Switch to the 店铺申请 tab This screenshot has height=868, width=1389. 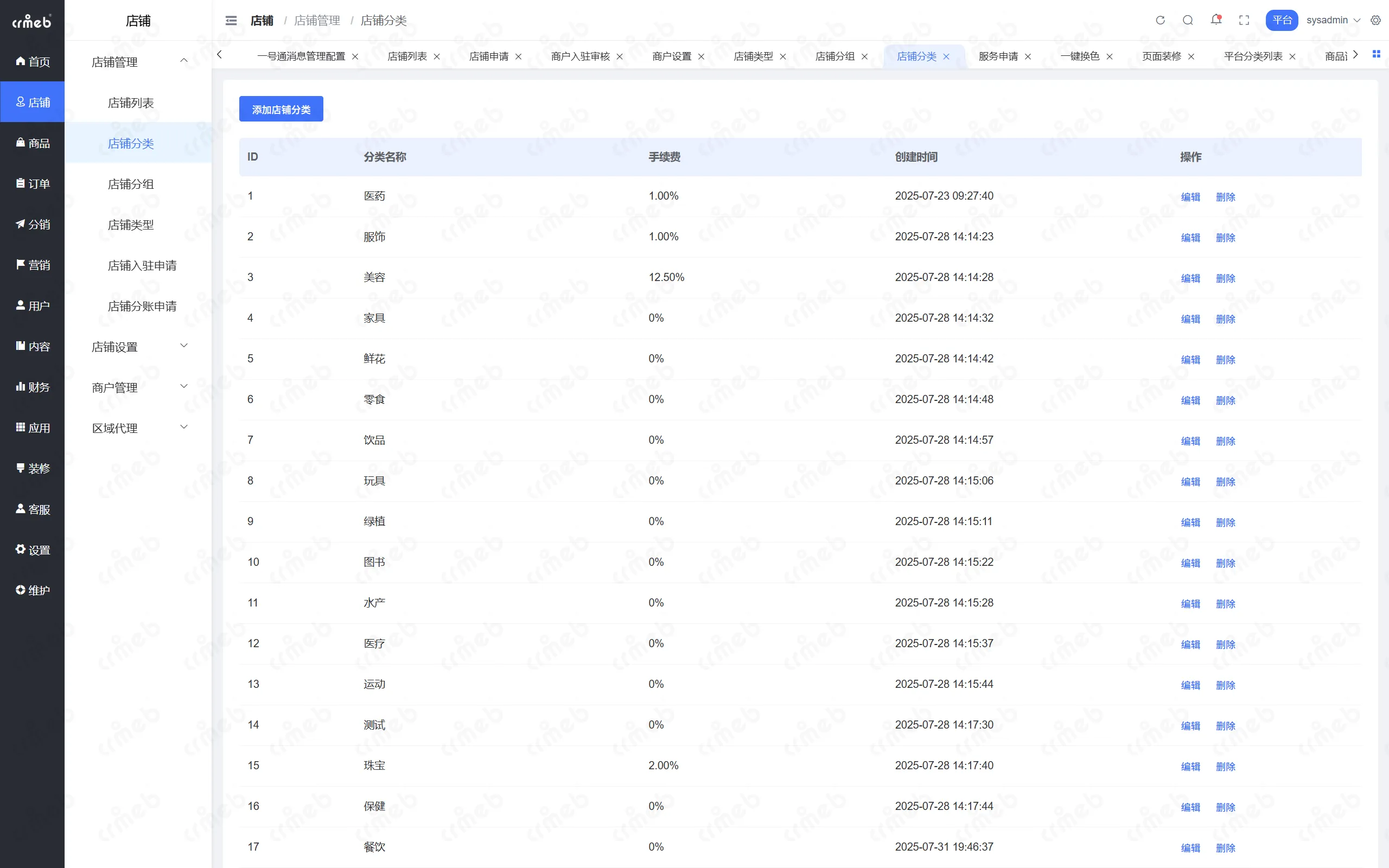pyautogui.click(x=488, y=56)
